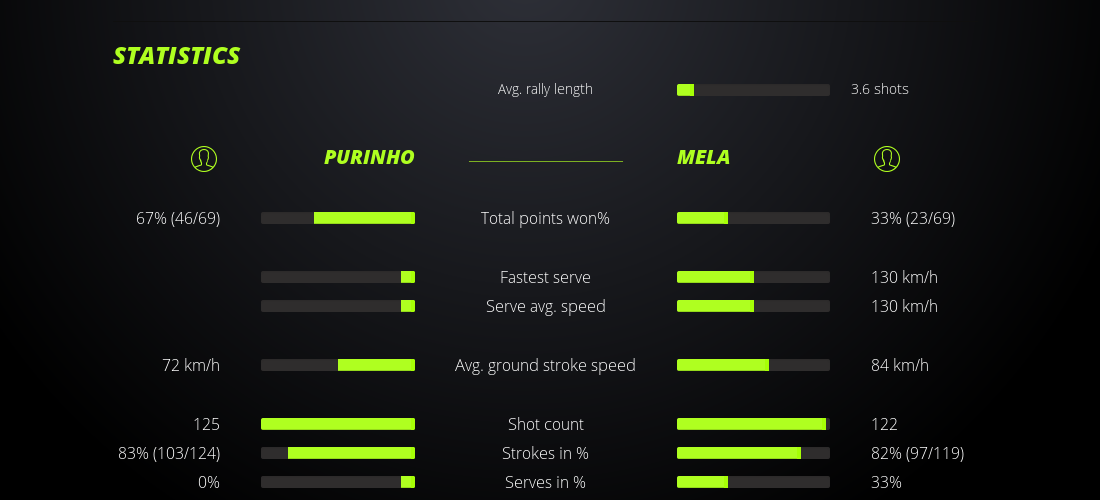Click the Total points won% label
Viewport: 1100px width, 500px height.
coord(545,218)
